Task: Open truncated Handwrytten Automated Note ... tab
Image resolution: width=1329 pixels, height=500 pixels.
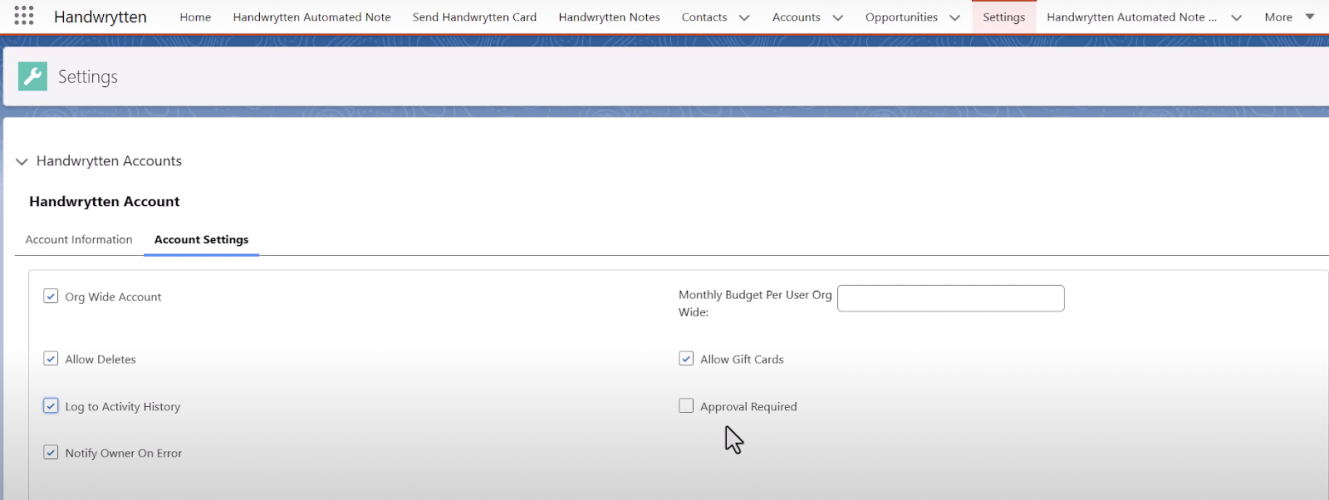Action: [x=1132, y=17]
